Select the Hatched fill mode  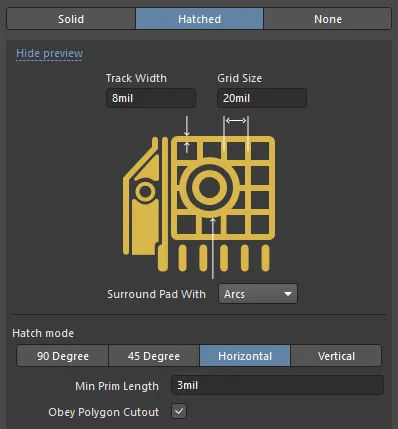coord(199,19)
